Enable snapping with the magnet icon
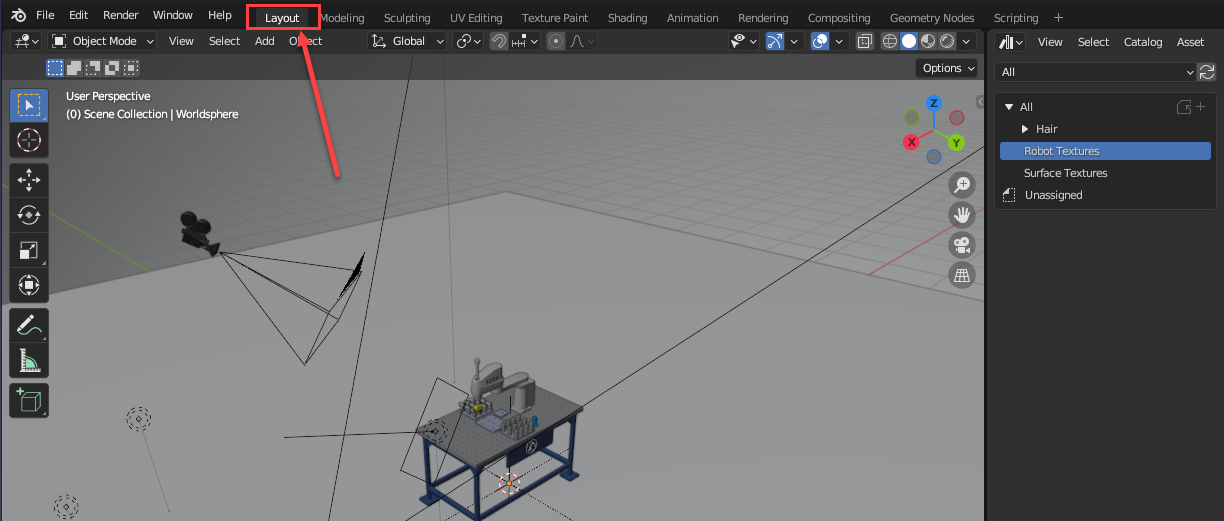This screenshot has width=1224, height=521. pyautogui.click(x=499, y=41)
